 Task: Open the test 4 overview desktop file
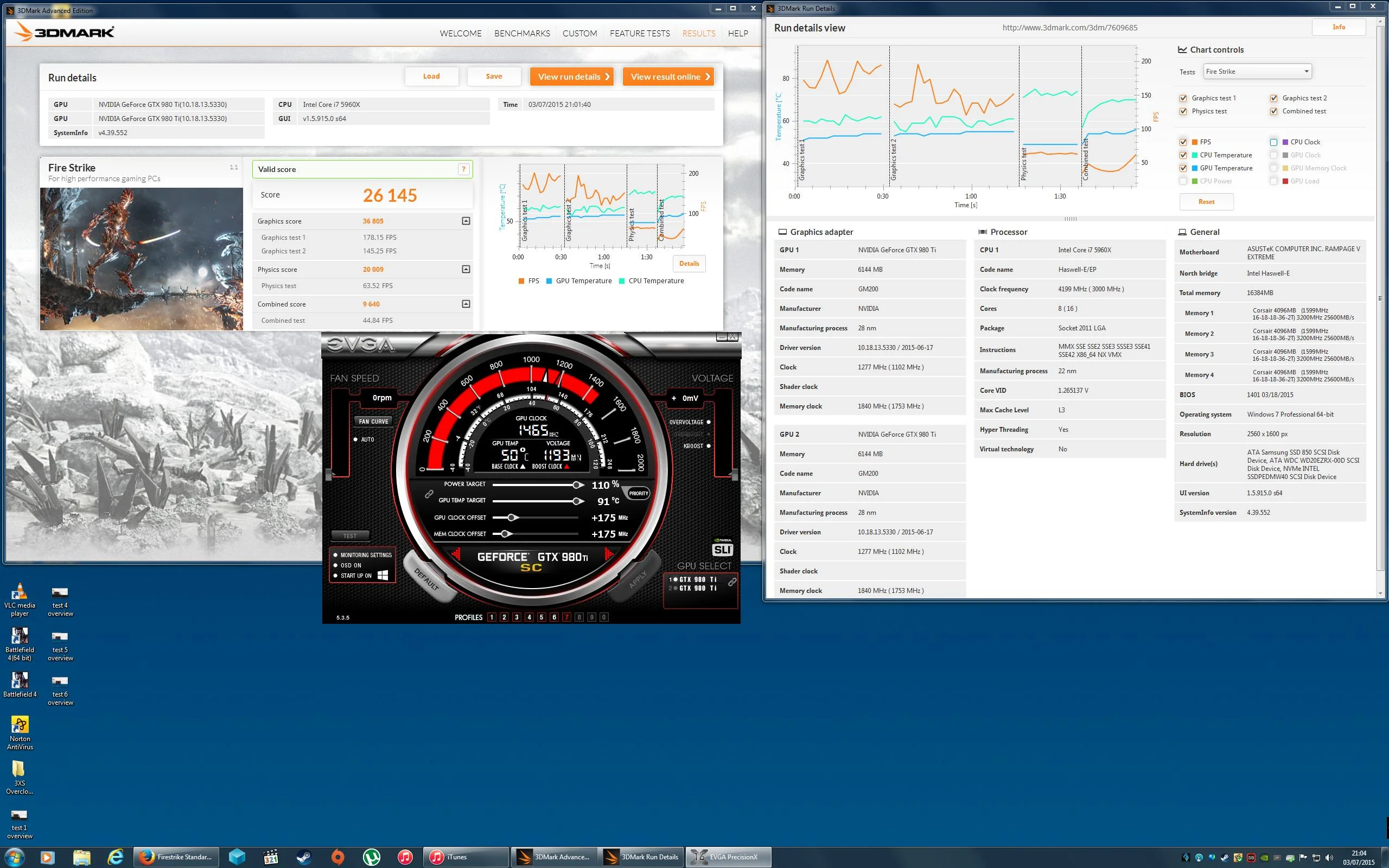pos(60,601)
